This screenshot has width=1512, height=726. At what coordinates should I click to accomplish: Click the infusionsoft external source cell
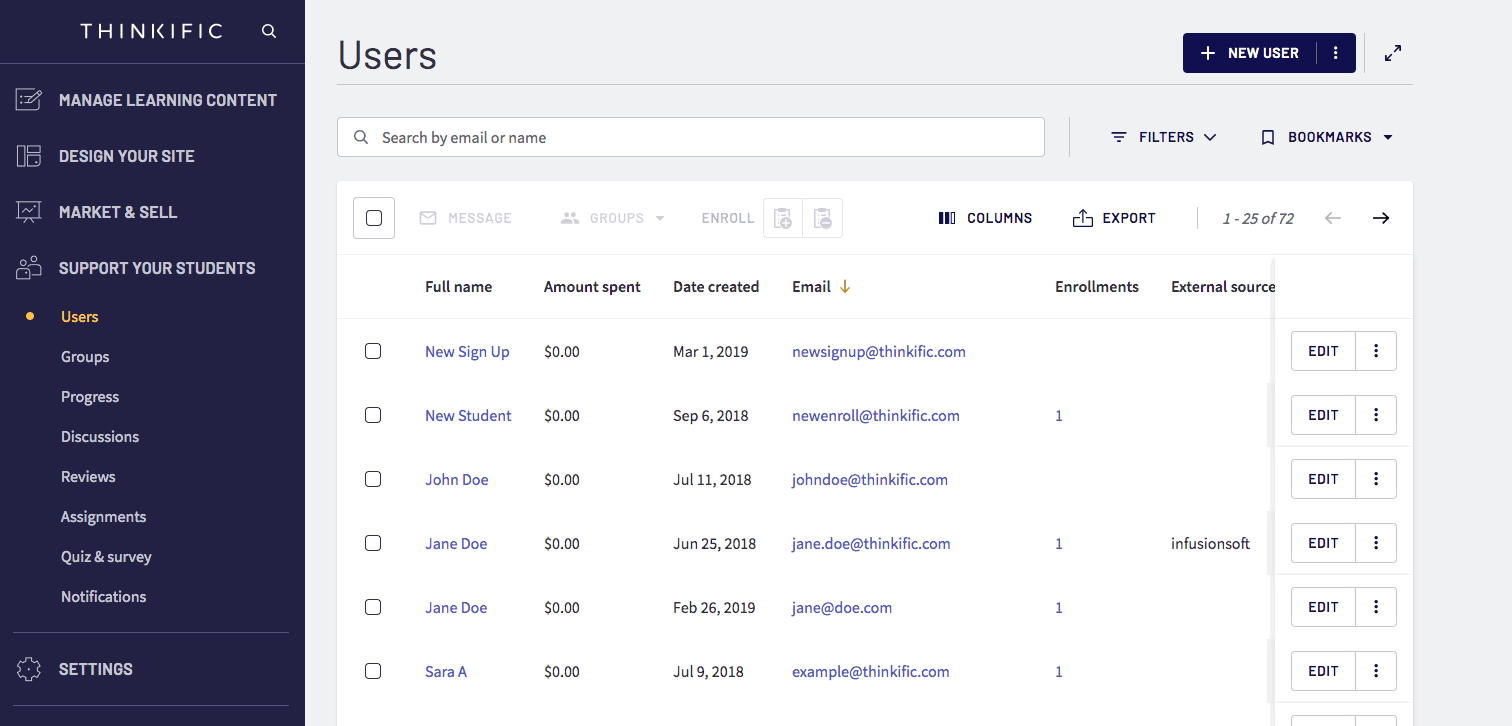[1210, 544]
